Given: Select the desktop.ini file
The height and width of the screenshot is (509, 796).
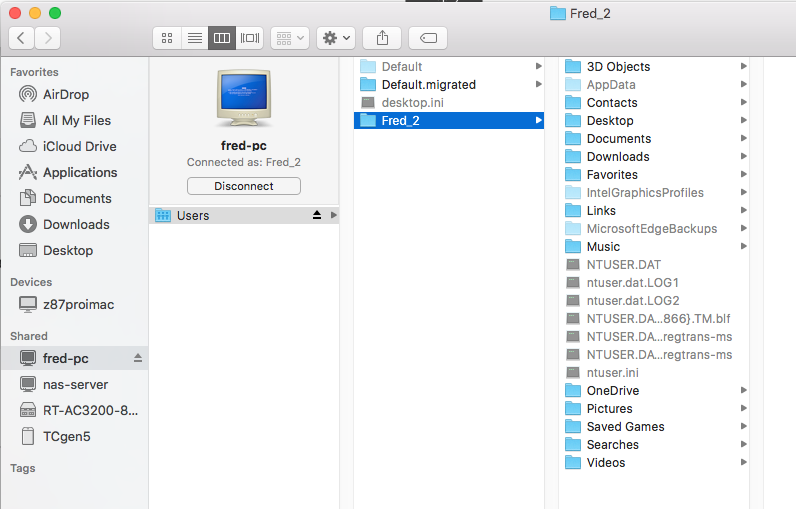Looking at the screenshot, I should click(x=449, y=103).
